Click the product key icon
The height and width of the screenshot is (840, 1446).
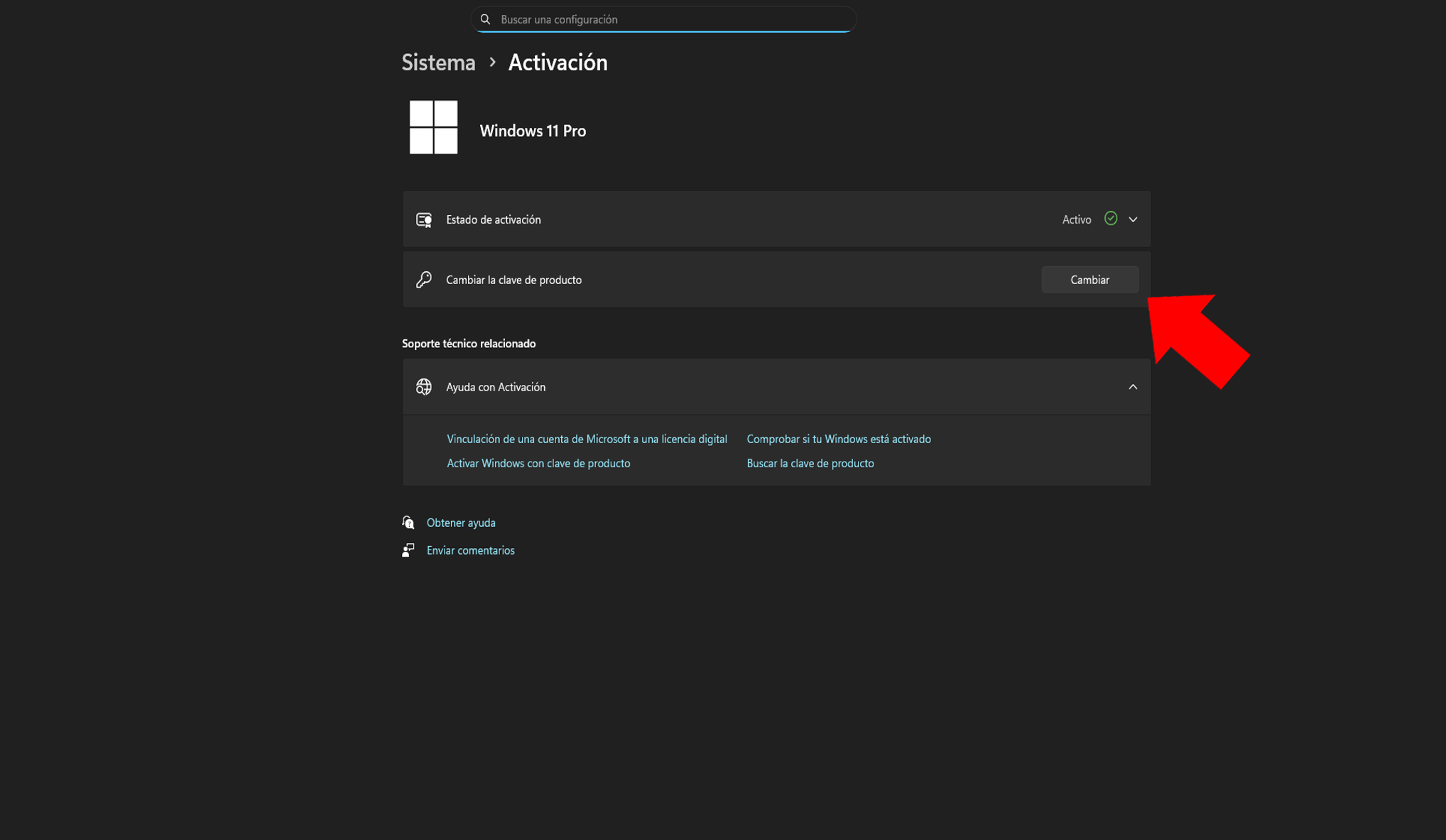(x=424, y=280)
